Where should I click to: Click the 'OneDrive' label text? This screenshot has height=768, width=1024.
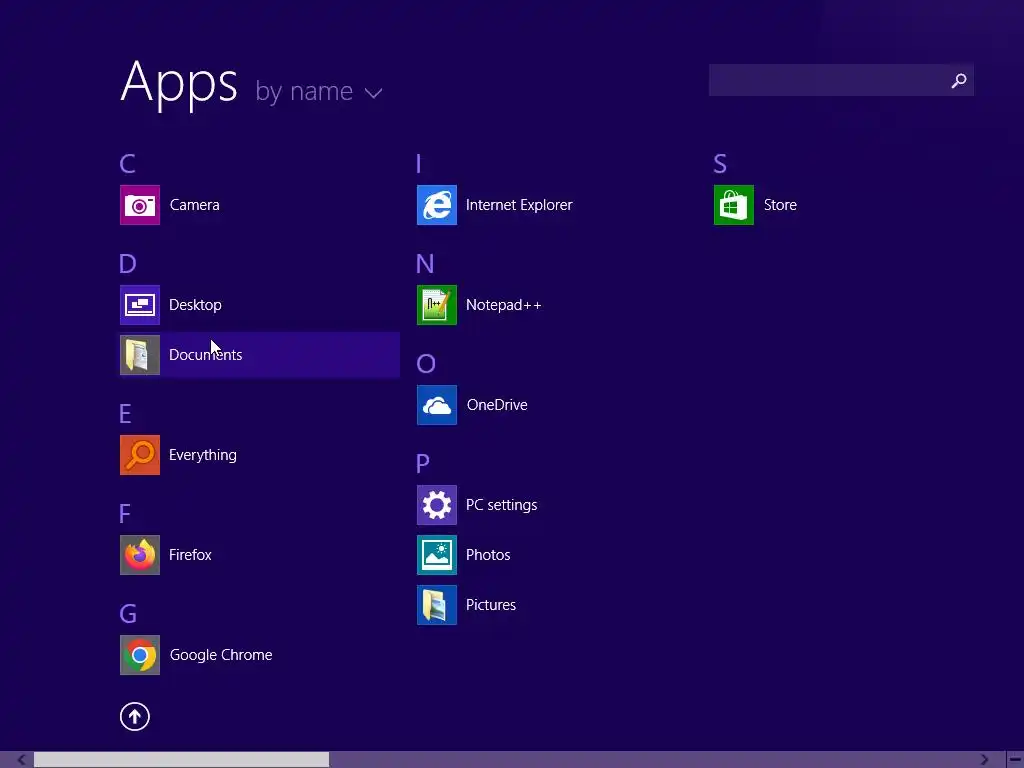(497, 405)
